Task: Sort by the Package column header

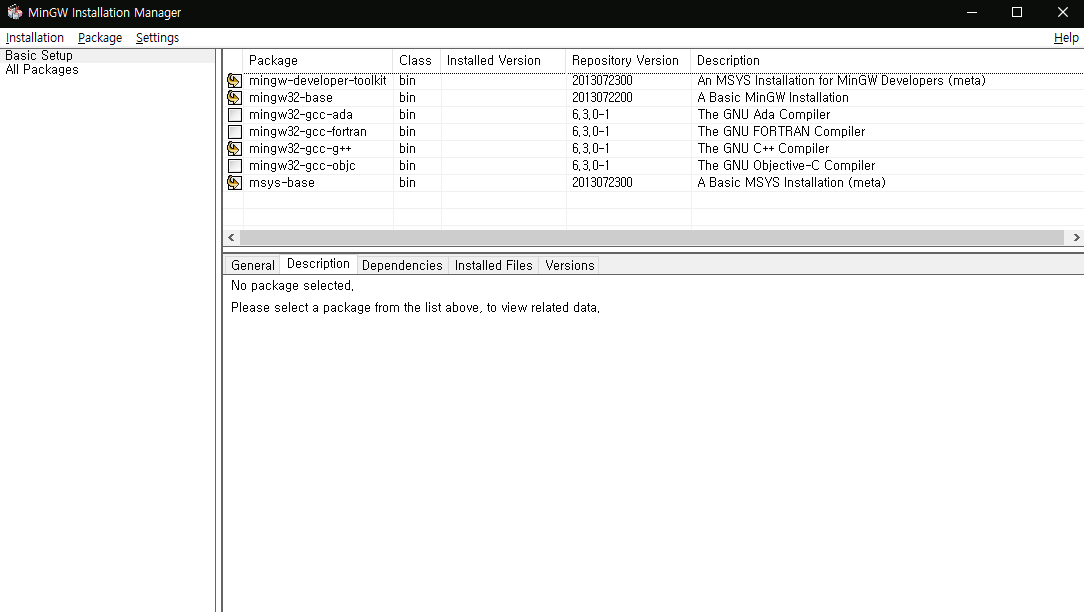Action: click(318, 61)
